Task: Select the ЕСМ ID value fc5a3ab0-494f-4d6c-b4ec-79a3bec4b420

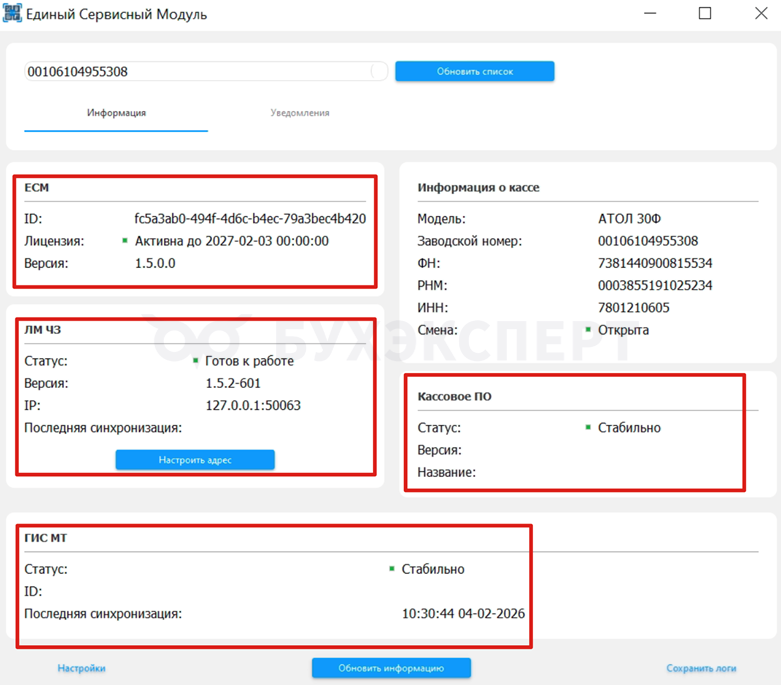Action: point(250,219)
